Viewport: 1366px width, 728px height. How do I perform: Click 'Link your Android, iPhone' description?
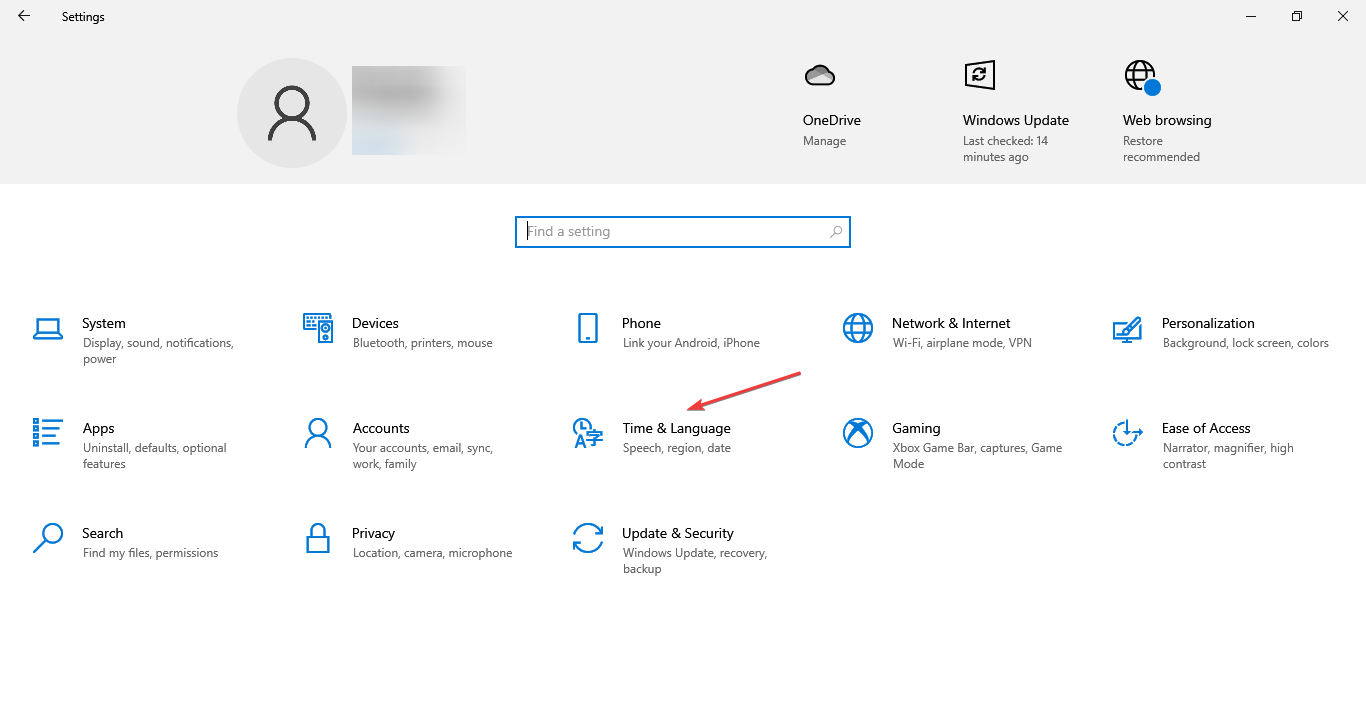point(691,343)
